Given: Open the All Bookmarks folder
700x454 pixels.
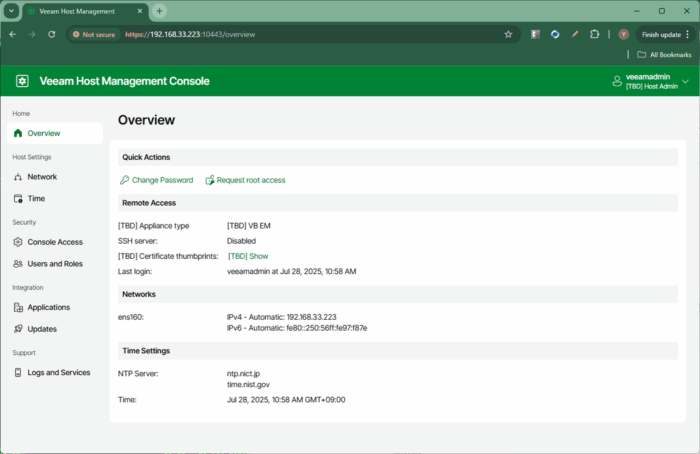Looking at the screenshot, I should pyautogui.click(x=664, y=54).
